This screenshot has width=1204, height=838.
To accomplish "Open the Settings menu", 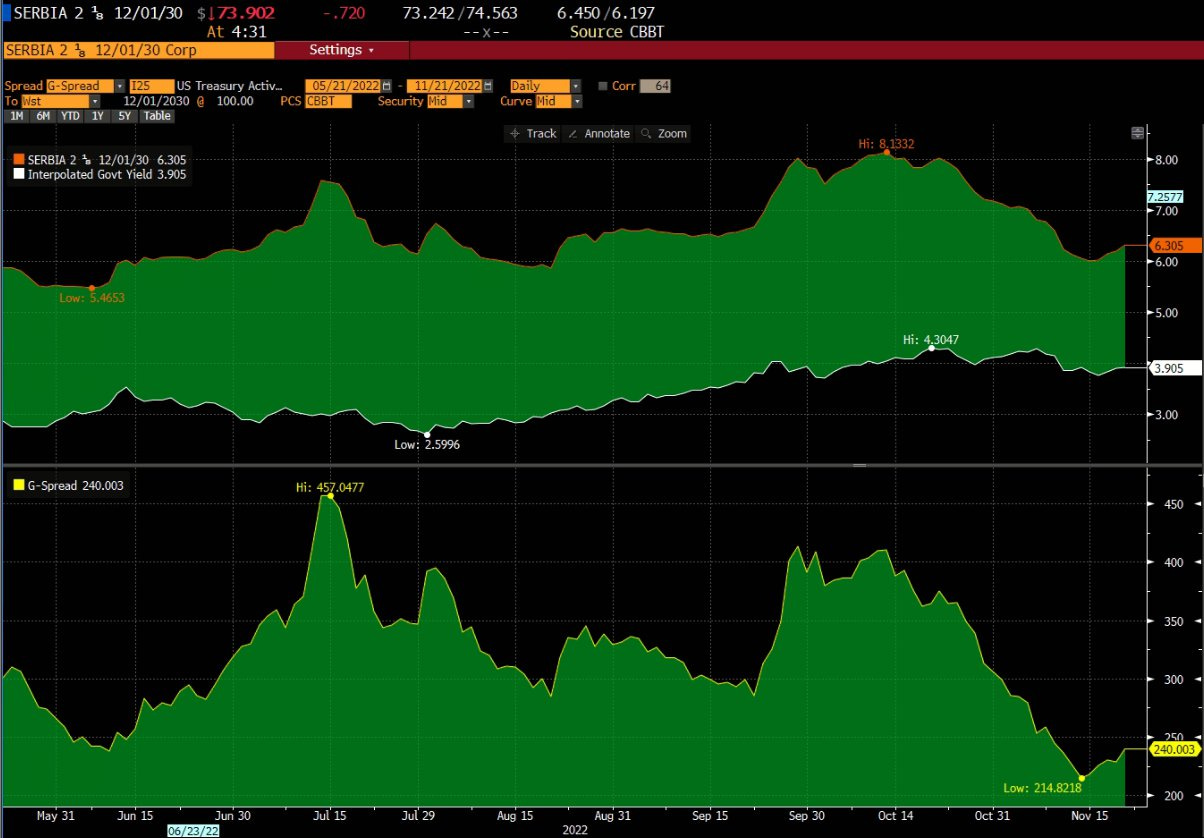I will point(341,49).
